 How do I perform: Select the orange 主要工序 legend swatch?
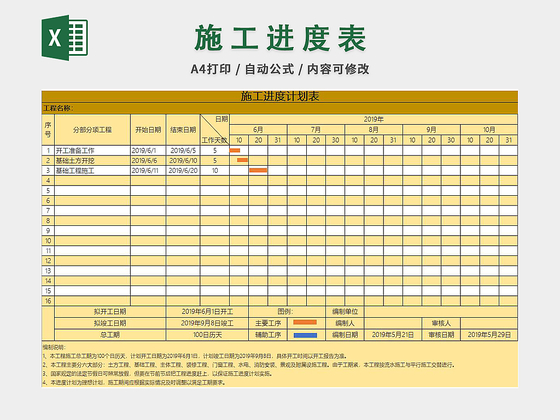305,322
